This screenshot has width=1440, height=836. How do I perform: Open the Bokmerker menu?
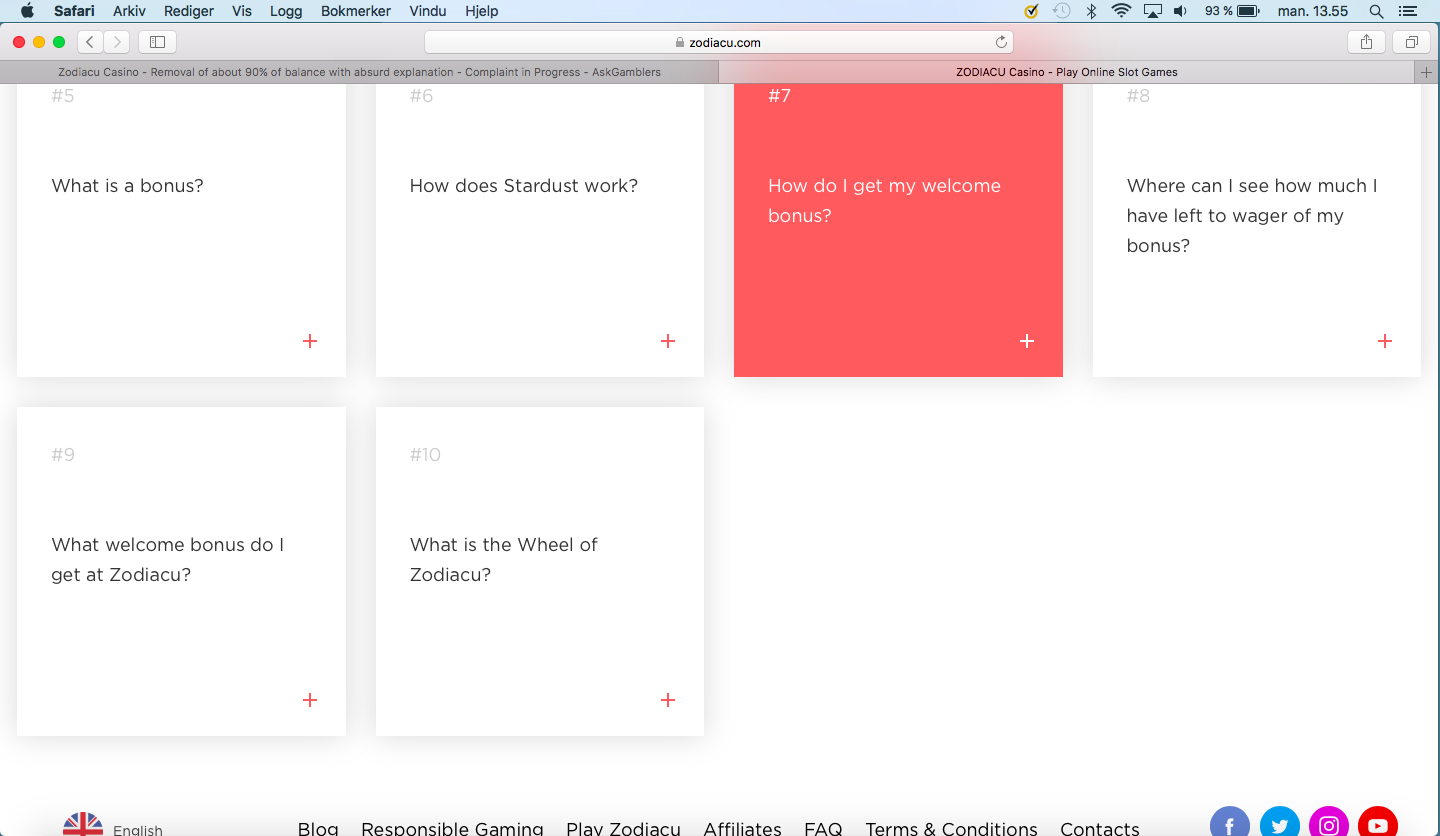(x=357, y=11)
